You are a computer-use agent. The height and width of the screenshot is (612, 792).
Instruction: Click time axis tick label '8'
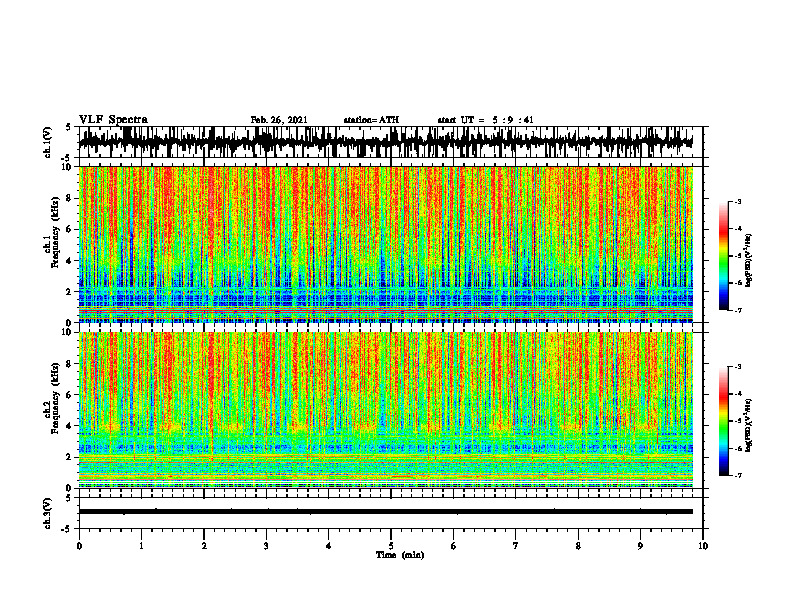click(x=578, y=546)
